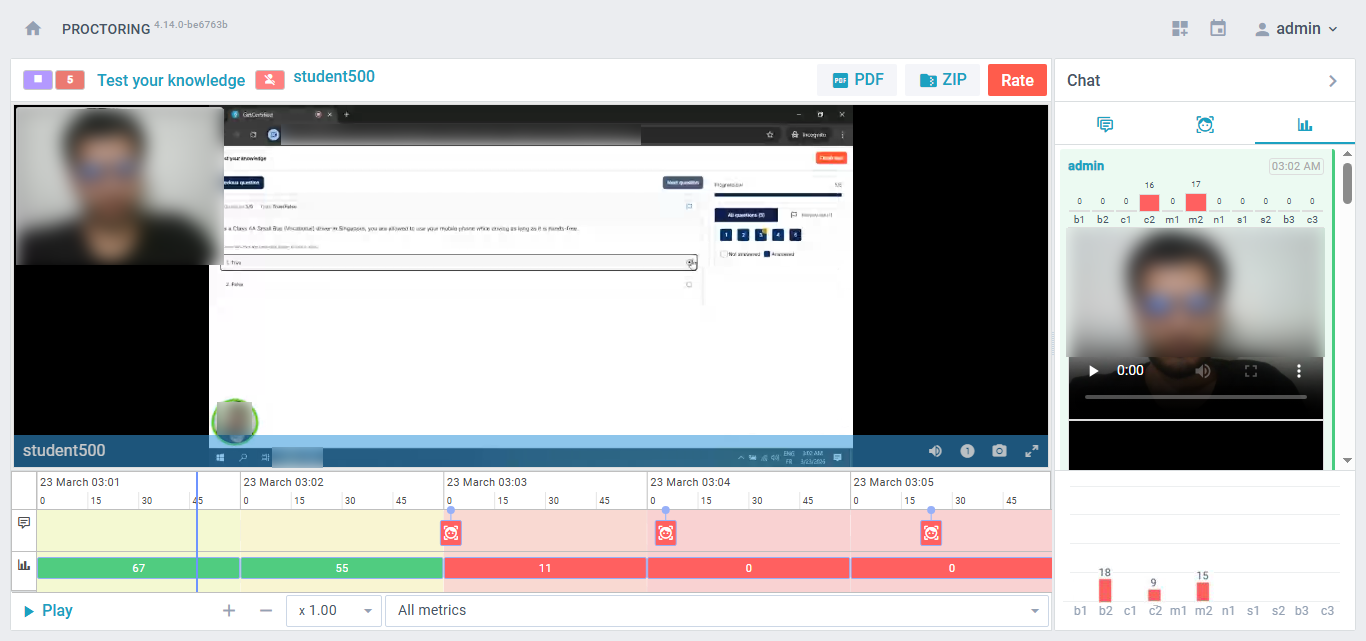Zoom out the timeline with minus icon
The image size is (1366, 641).
265,610
